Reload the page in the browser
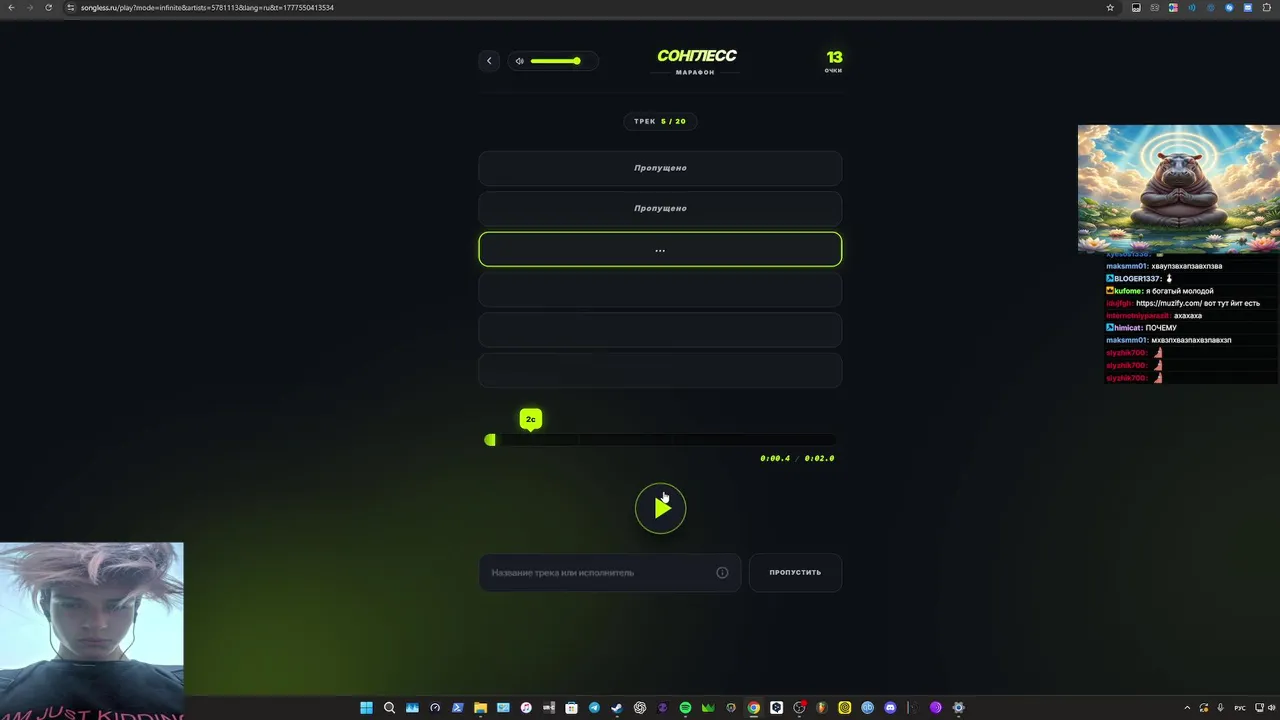 (x=48, y=7)
